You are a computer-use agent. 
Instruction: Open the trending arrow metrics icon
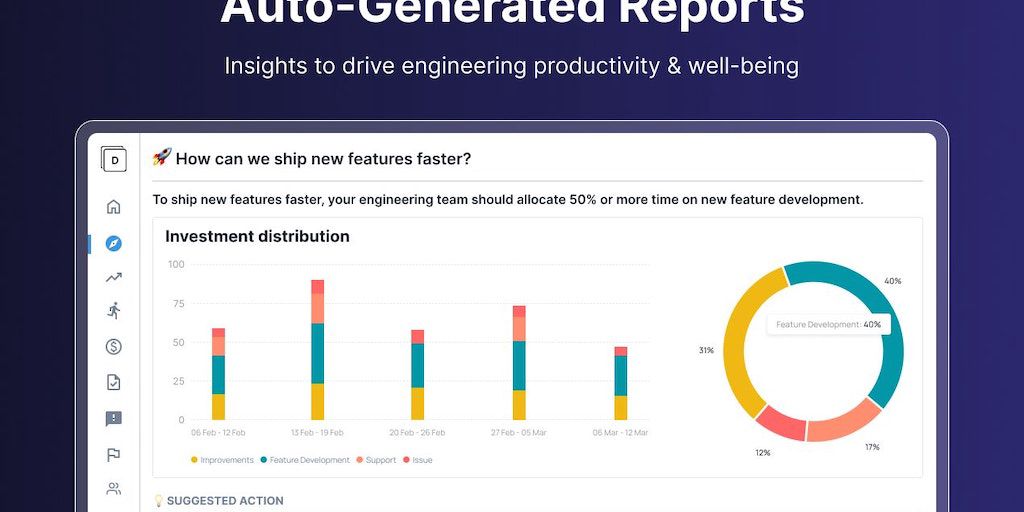[114, 277]
